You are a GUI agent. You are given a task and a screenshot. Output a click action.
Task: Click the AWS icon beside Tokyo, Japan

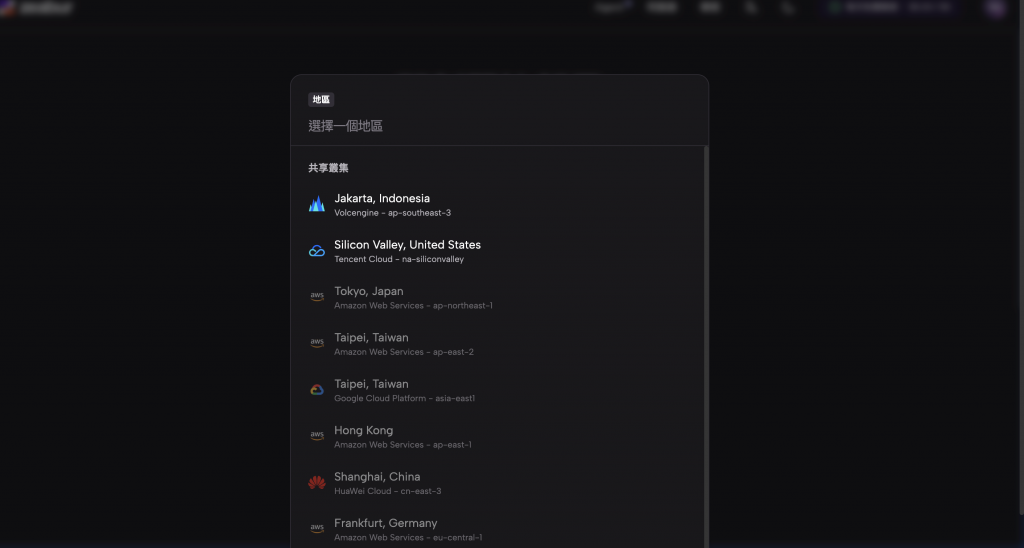[317, 297]
